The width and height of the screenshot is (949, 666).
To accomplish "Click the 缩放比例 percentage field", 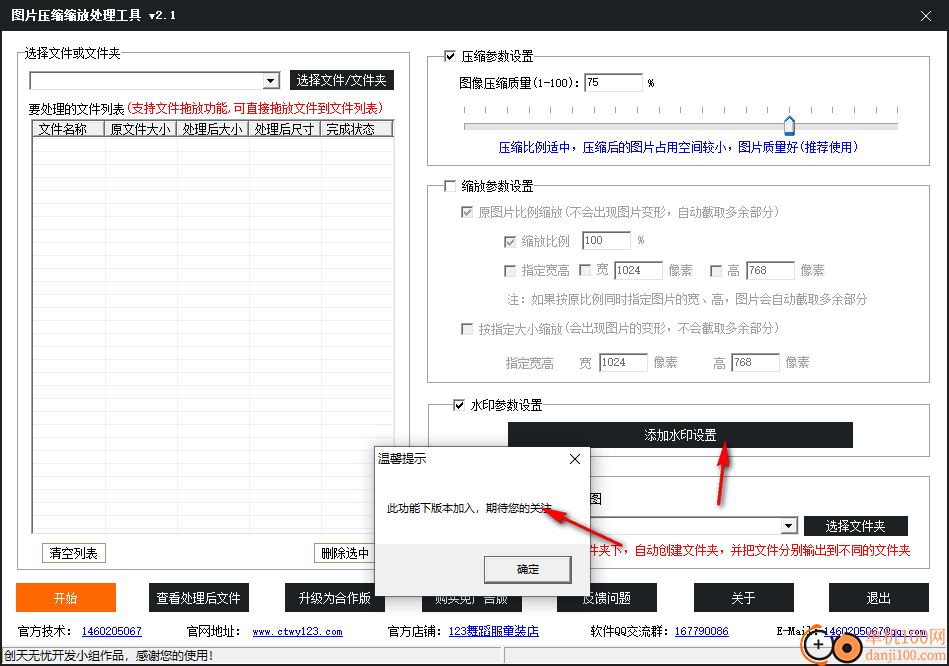I will coord(606,240).
